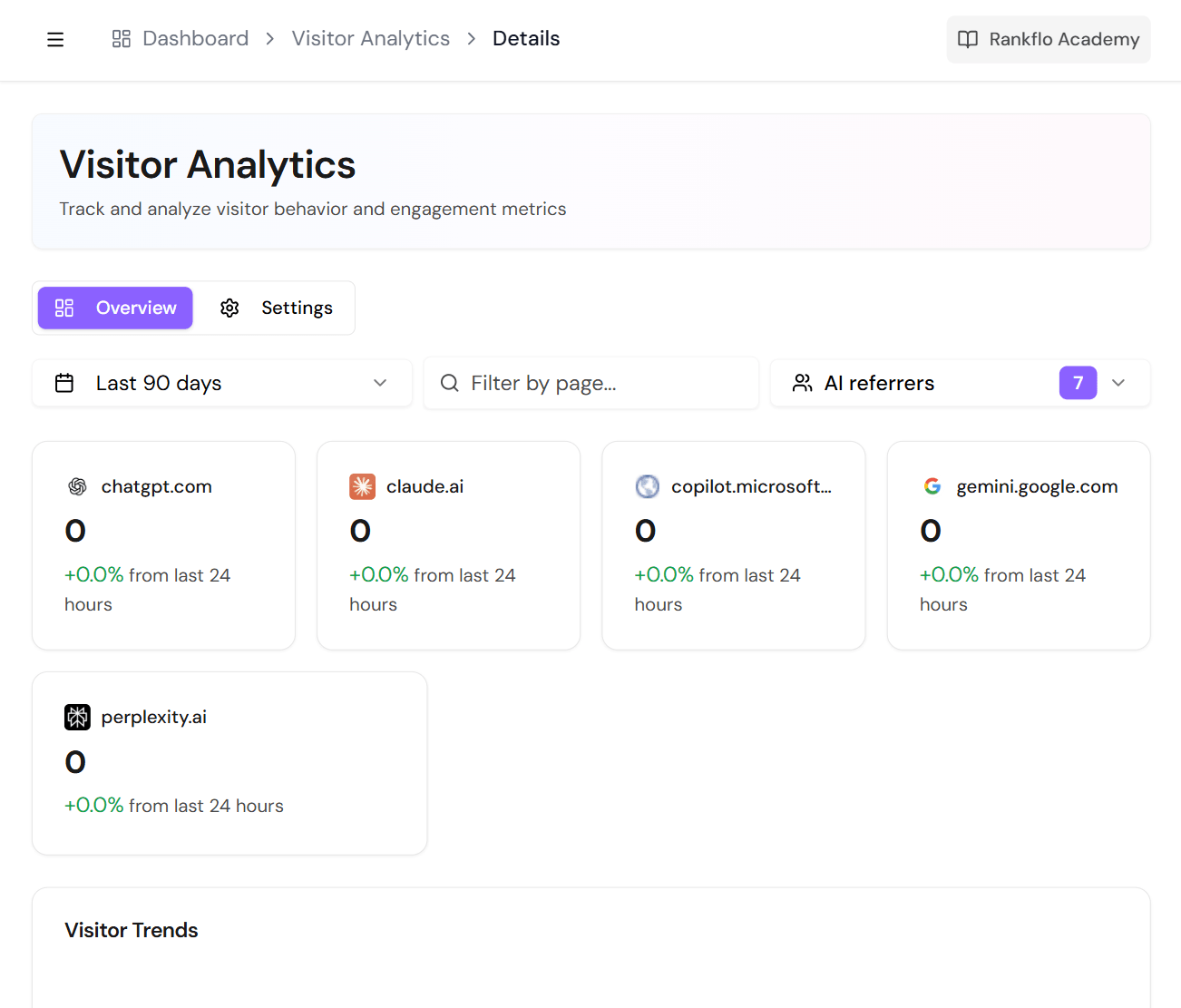Click the people icon beside AI referrers
This screenshot has height=1008, width=1181.
(x=802, y=383)
